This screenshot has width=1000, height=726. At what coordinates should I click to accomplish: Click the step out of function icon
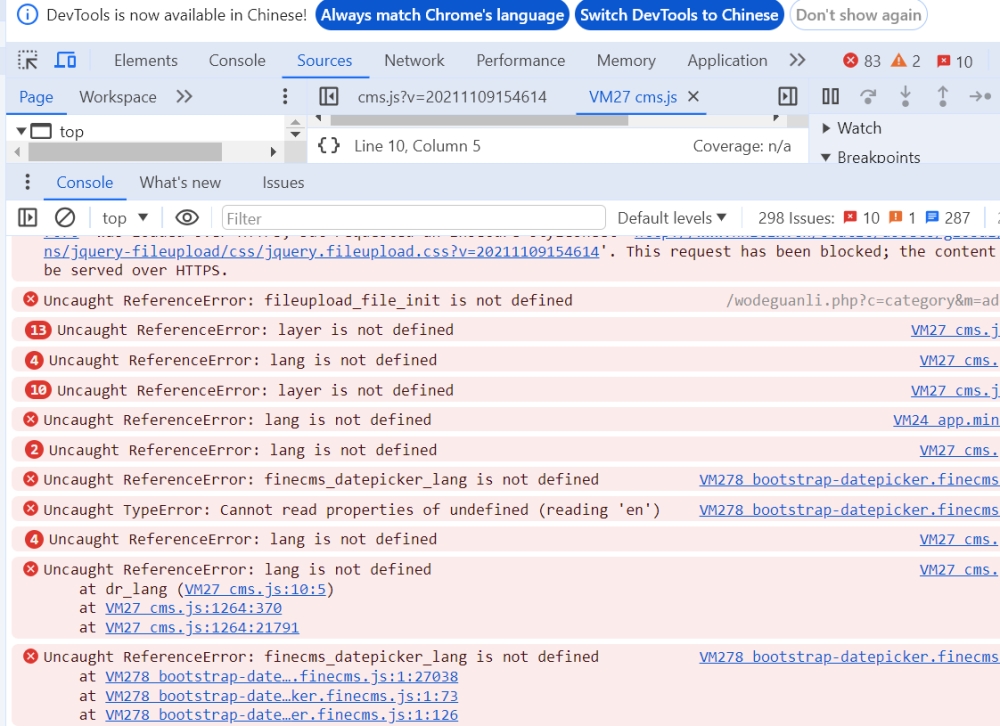(x=942, y=97)
